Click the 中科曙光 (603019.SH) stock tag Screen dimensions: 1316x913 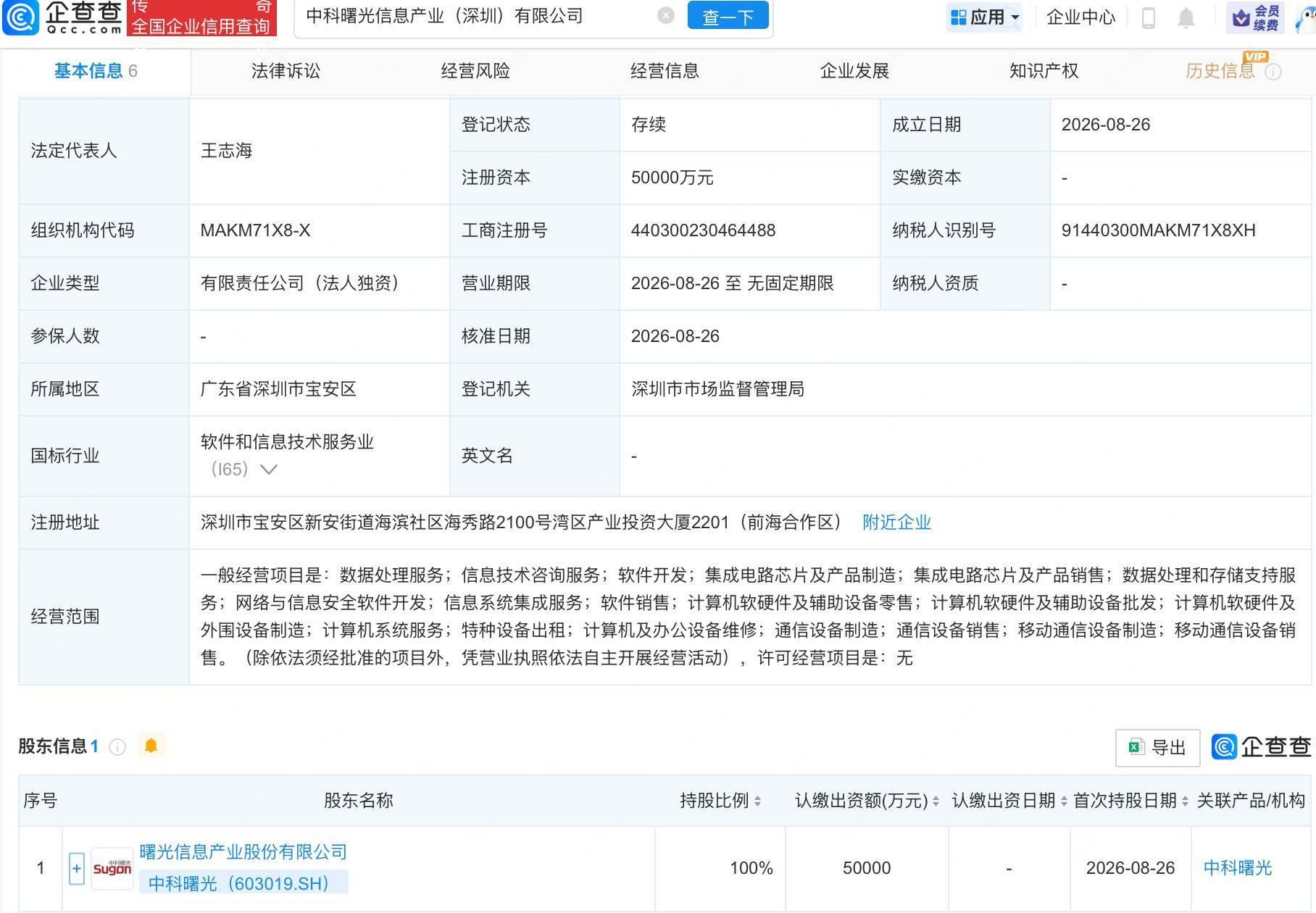[243, 883]
